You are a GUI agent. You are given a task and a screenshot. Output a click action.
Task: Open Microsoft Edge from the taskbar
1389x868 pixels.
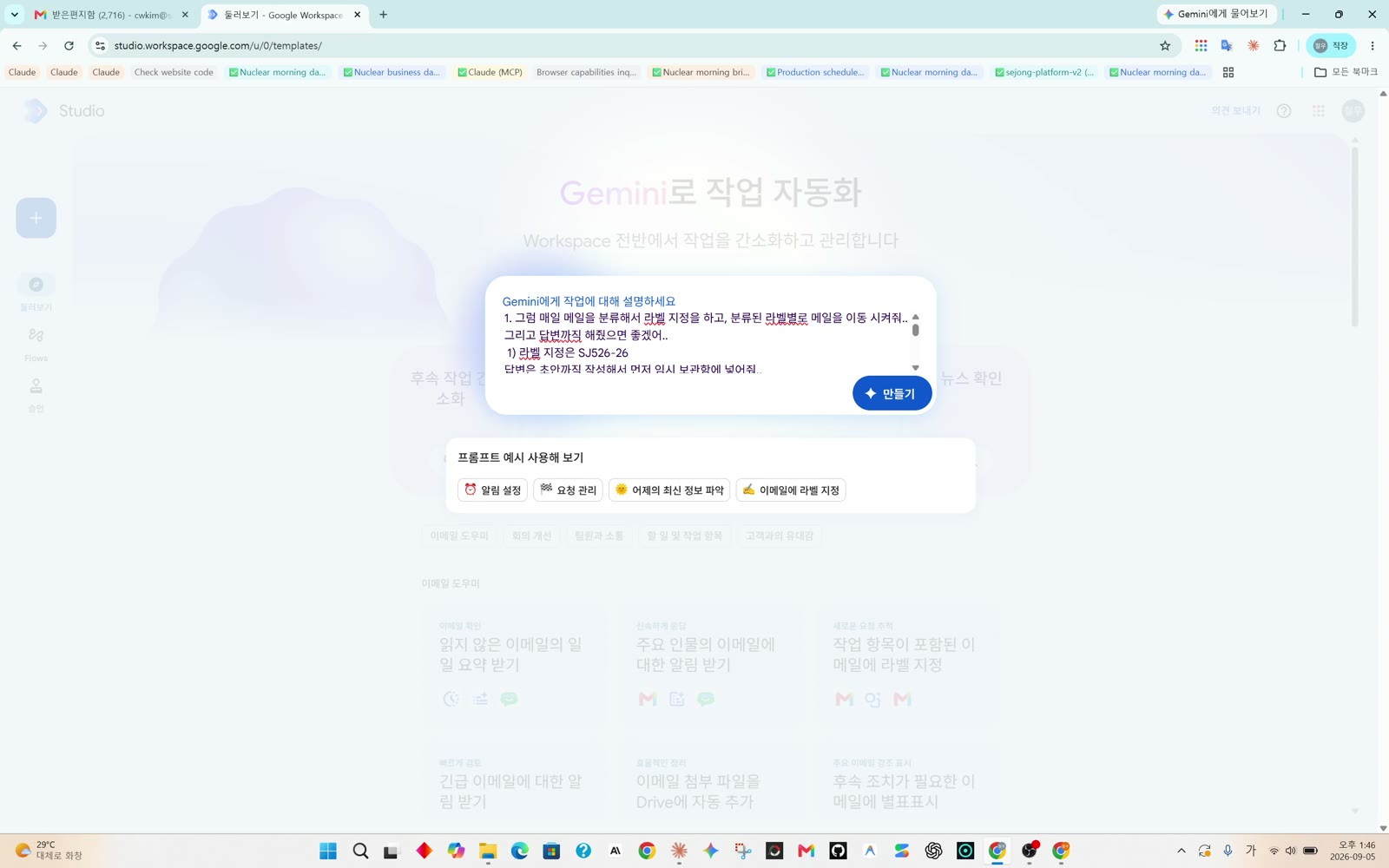pyautogui.click(x=519, y=851)
